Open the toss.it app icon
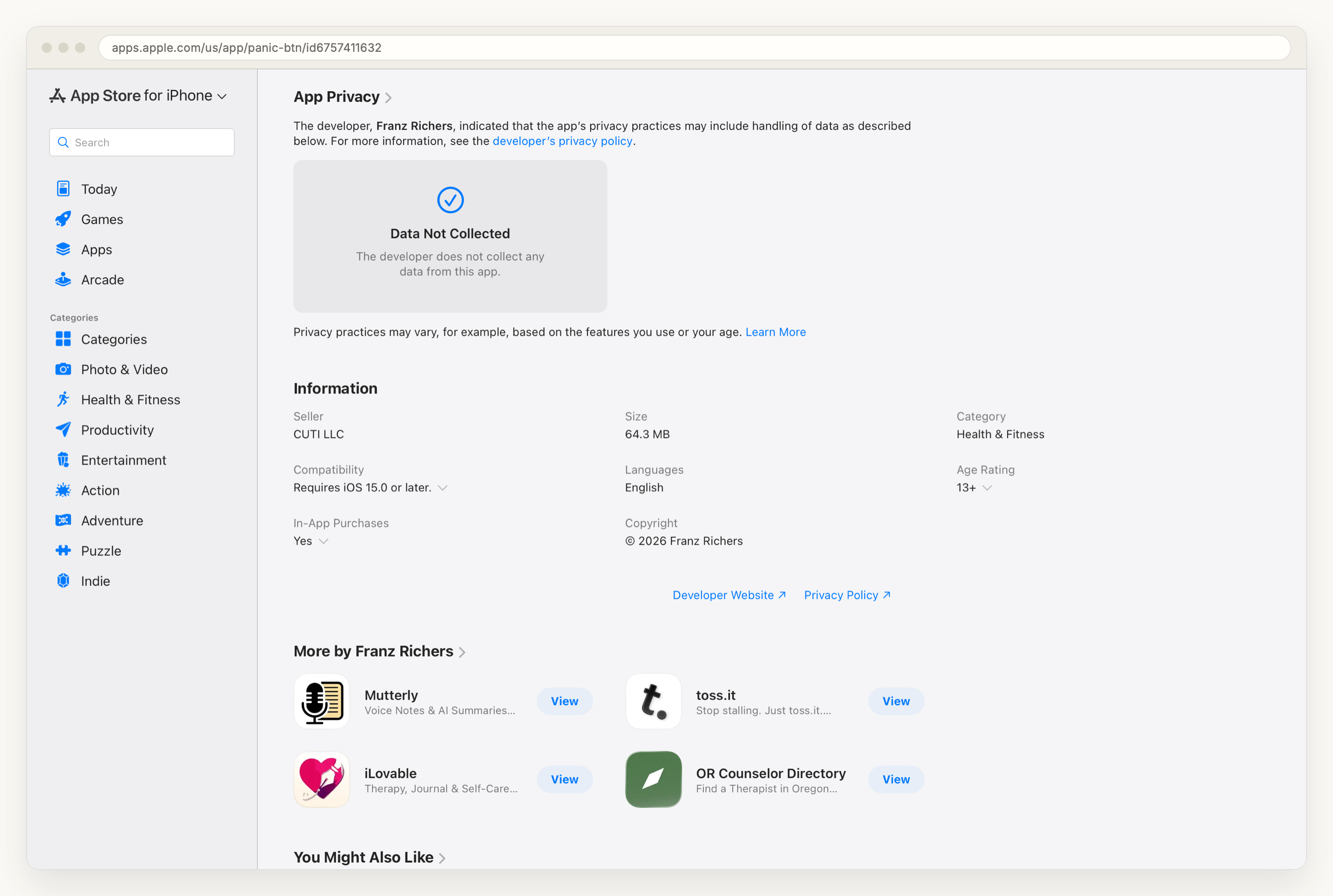 (654, 701)
